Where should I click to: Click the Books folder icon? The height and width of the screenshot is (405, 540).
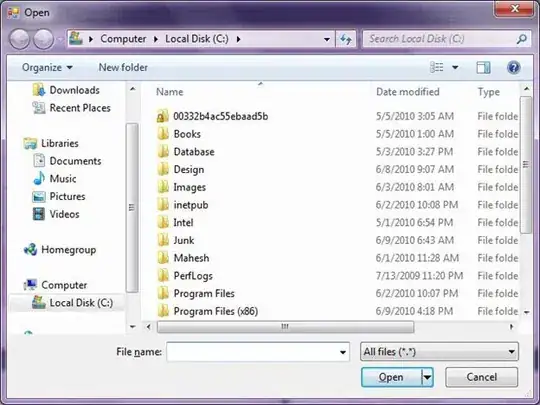(163, 134)
